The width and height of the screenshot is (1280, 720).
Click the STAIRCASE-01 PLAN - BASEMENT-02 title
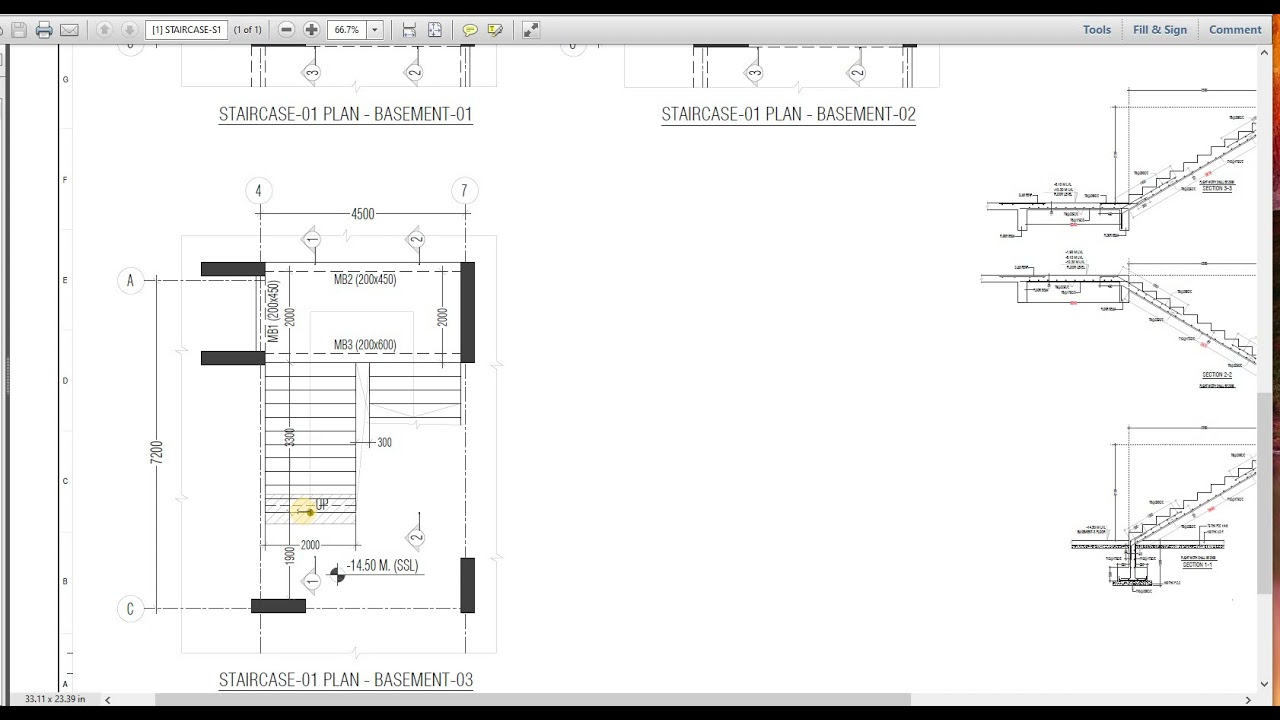(788, 114)
